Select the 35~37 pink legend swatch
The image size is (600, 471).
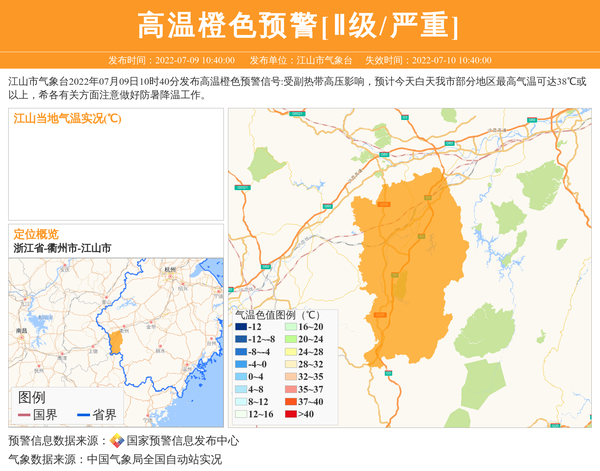coord(291,389)
